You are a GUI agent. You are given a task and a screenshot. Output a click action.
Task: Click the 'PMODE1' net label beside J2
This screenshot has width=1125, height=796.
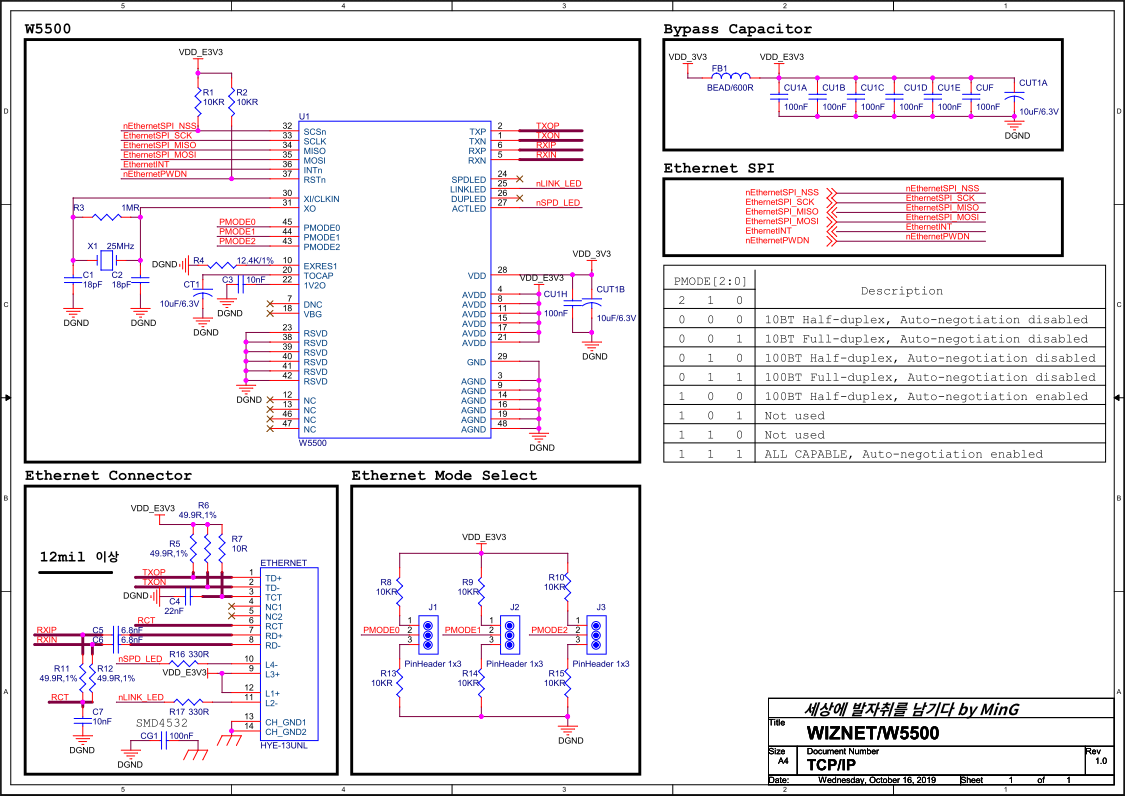click(463, 630)
